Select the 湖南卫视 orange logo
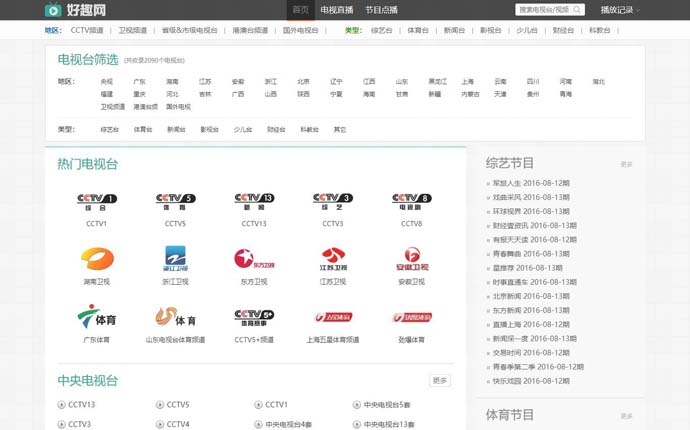Image resolution: width=690 pixels, height=430 pixels. click(x=97, y=259)
